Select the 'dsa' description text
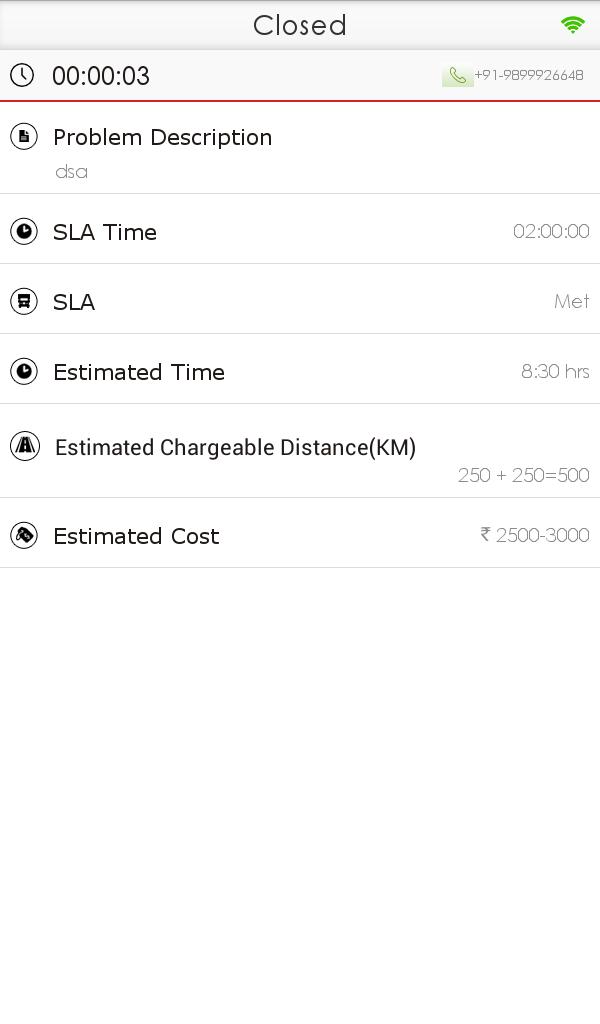 (x=71, y=172)
